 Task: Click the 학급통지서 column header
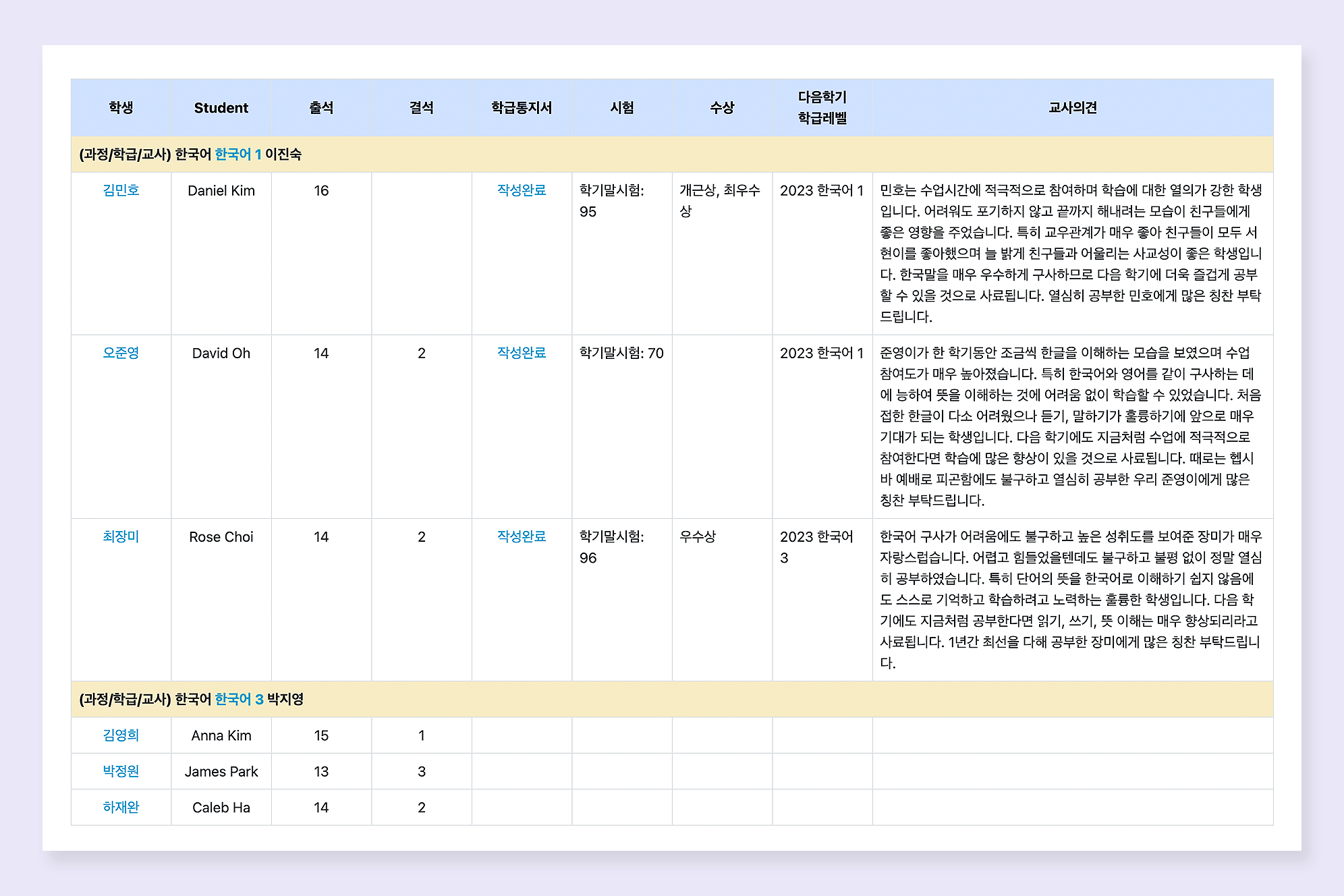point(521,108)
